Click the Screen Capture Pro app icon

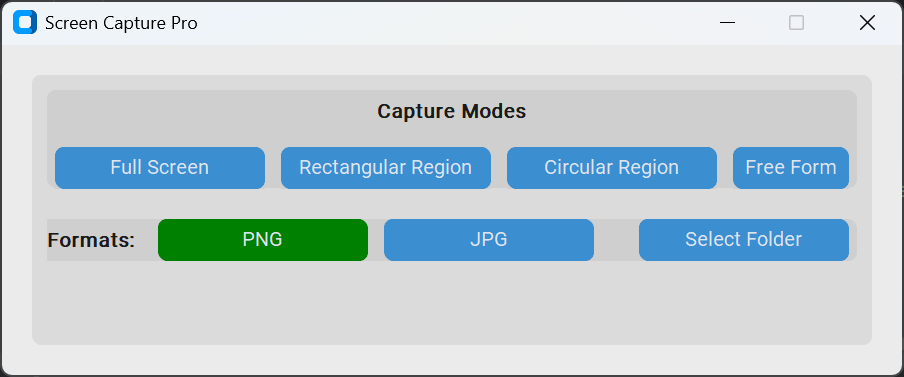(25, 22)
